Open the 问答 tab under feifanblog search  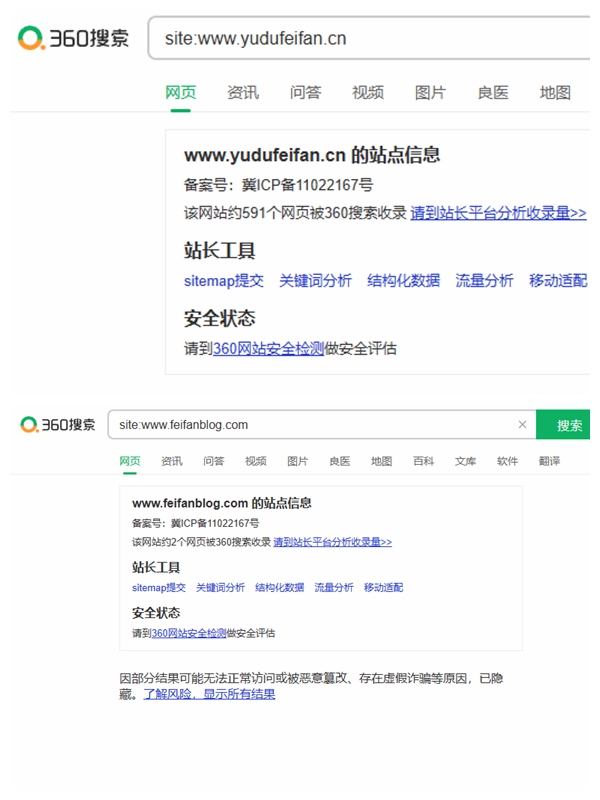(x=213, y=461)
